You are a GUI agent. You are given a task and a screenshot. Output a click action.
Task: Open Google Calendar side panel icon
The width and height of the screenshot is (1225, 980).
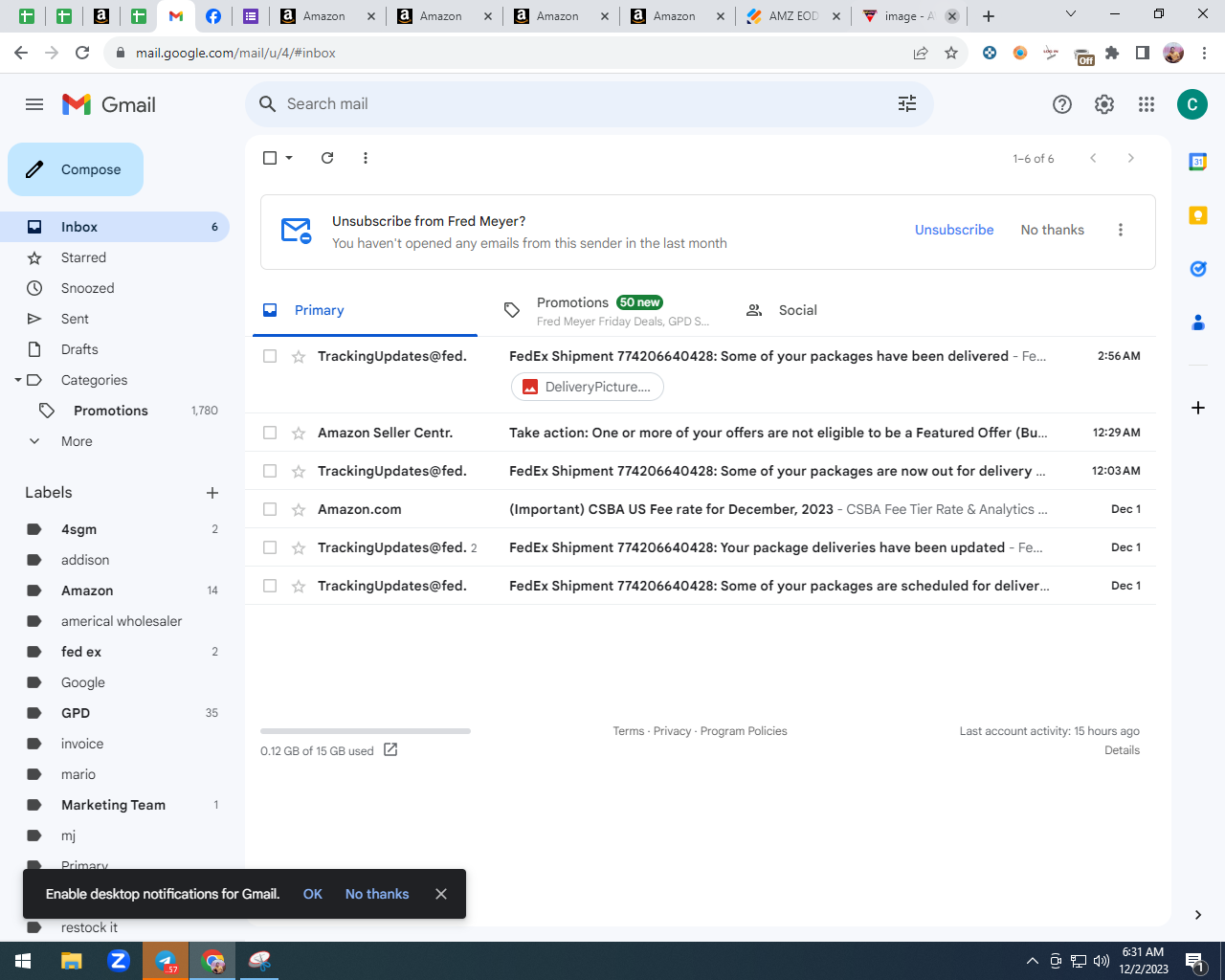[x=1198, y=162]
